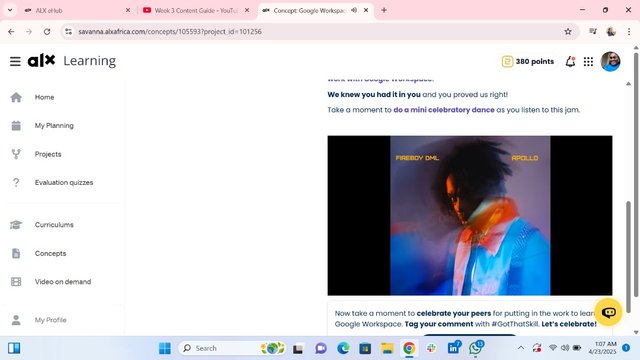Open the media control button in Chrome
The height and width of the screenshot is (360, 640).
point(593,31)
